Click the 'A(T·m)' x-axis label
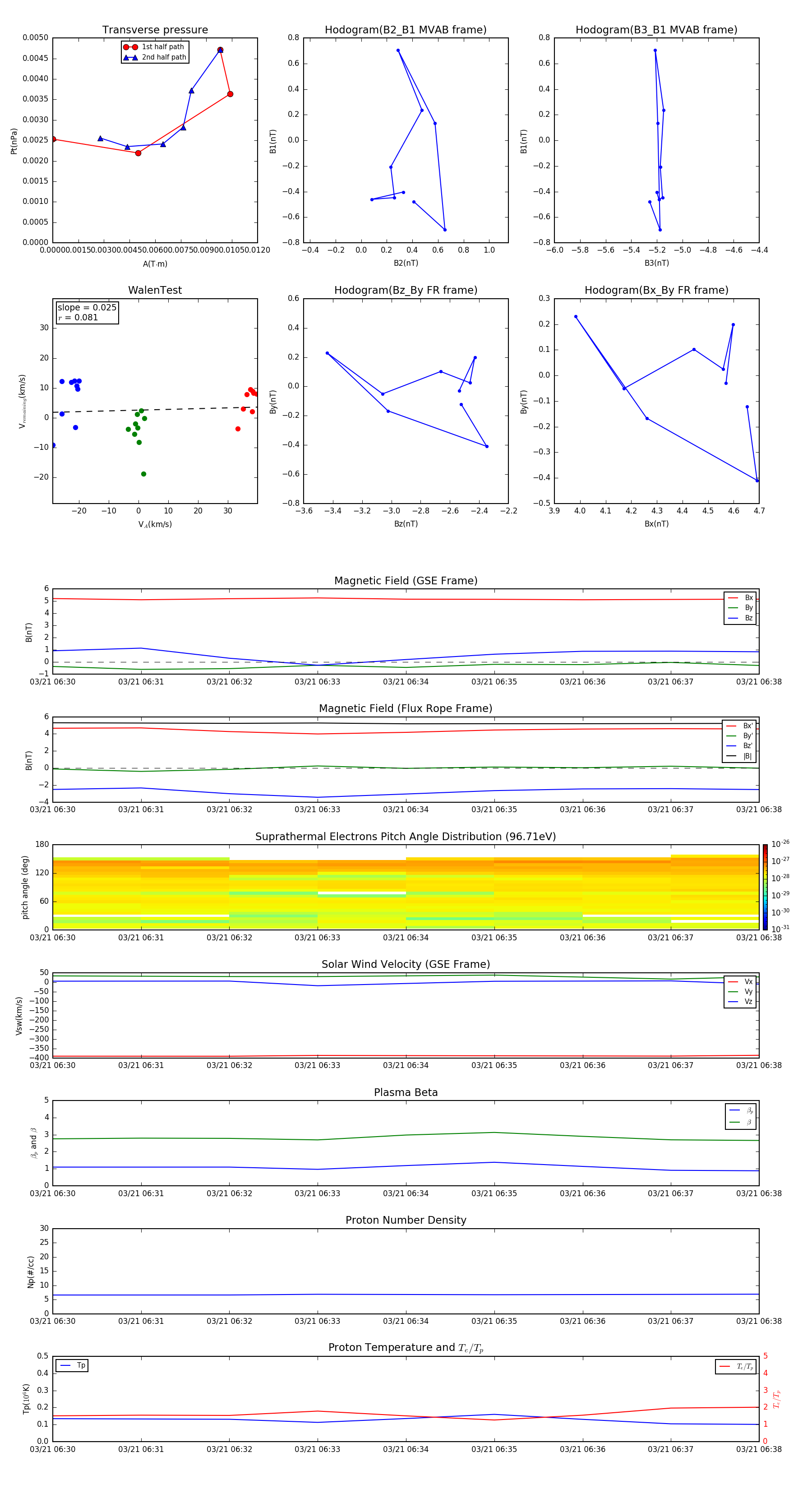Viewport: 812px width, 1489px height. pyautogui.click(x=155, y=264)
